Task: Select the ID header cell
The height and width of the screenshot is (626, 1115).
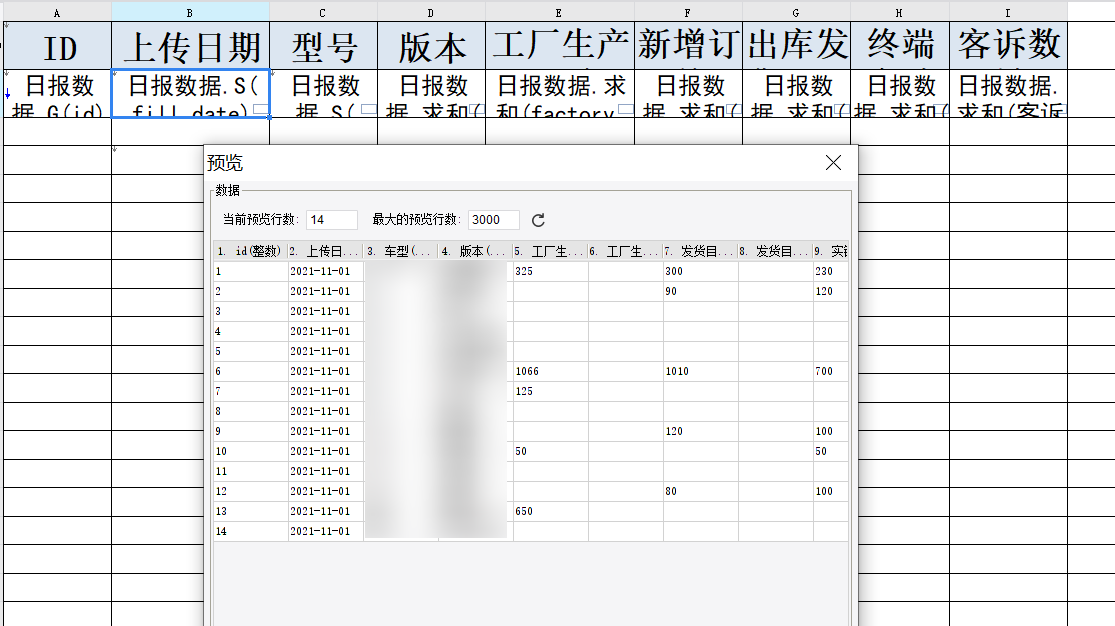Action: pyautogui.click(x=58, y=46)
